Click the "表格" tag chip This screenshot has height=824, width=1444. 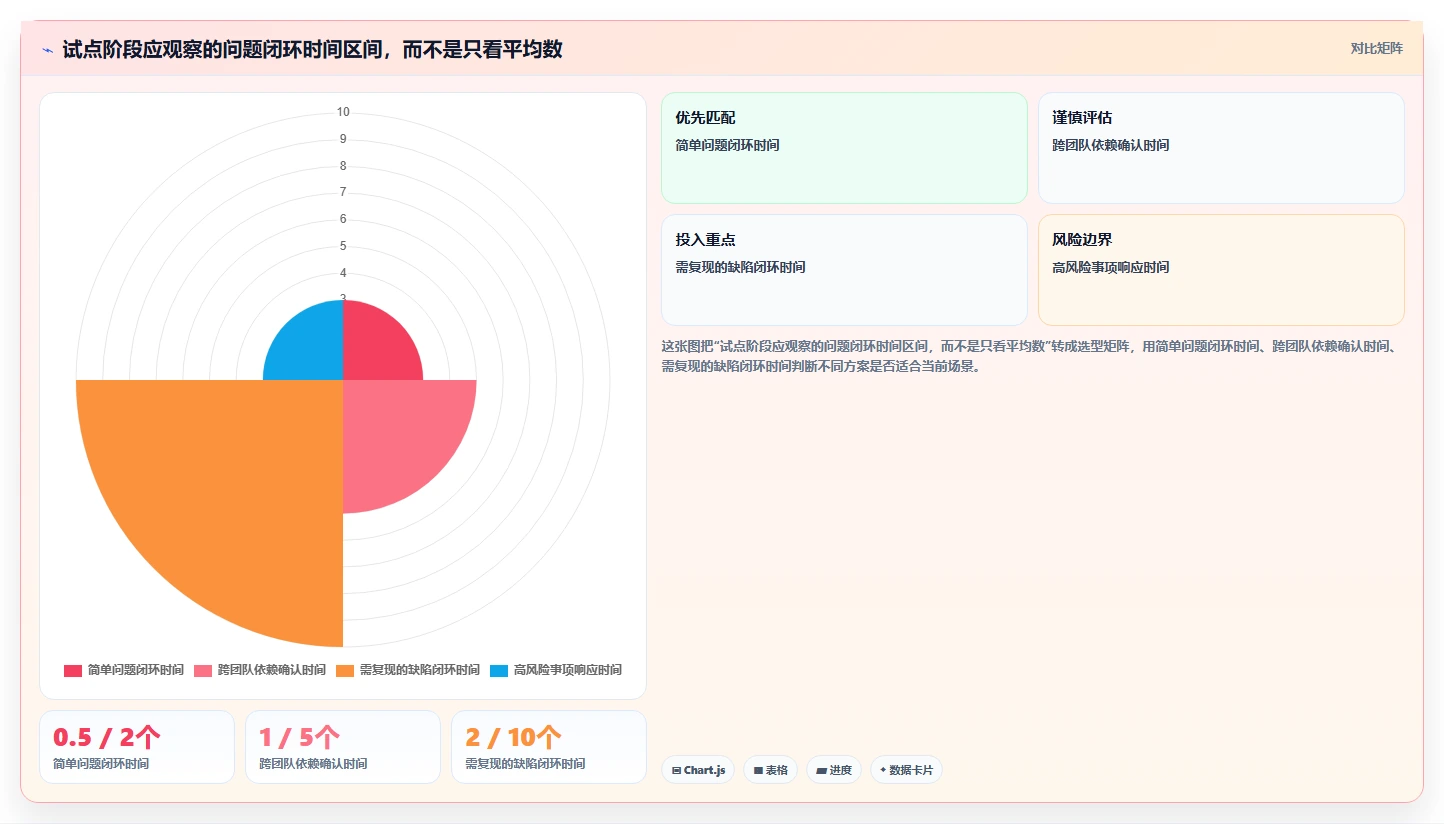(770, 770)
